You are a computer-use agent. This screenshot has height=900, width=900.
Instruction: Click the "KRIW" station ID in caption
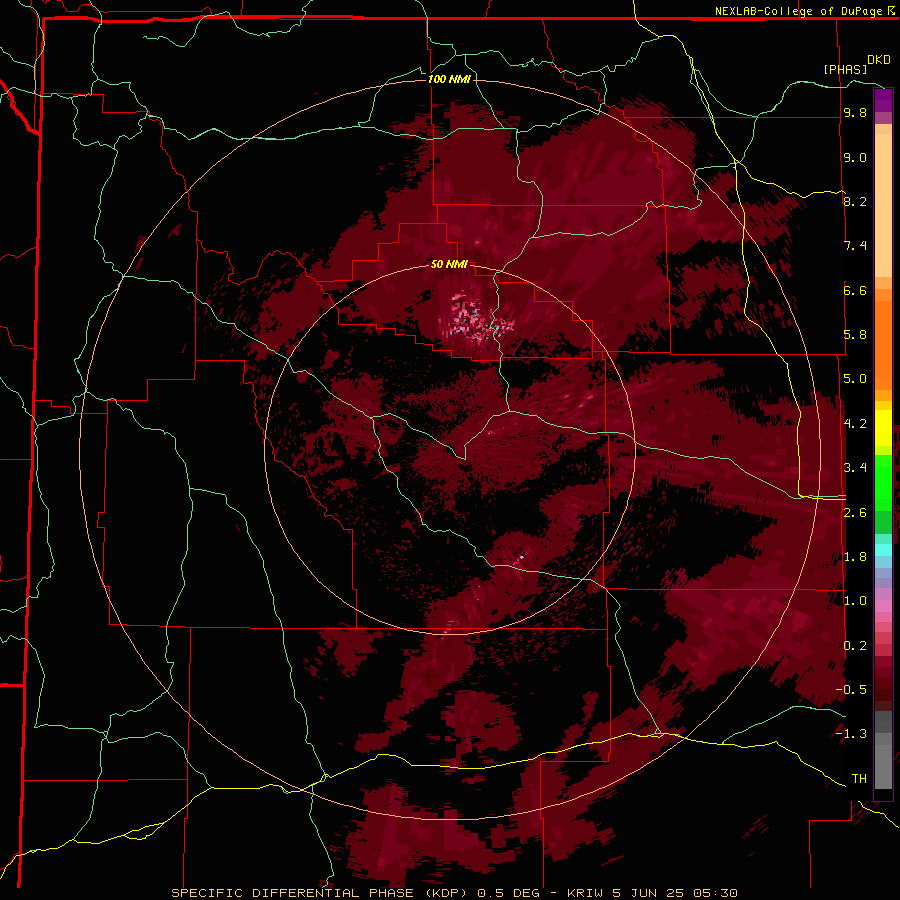586,893
